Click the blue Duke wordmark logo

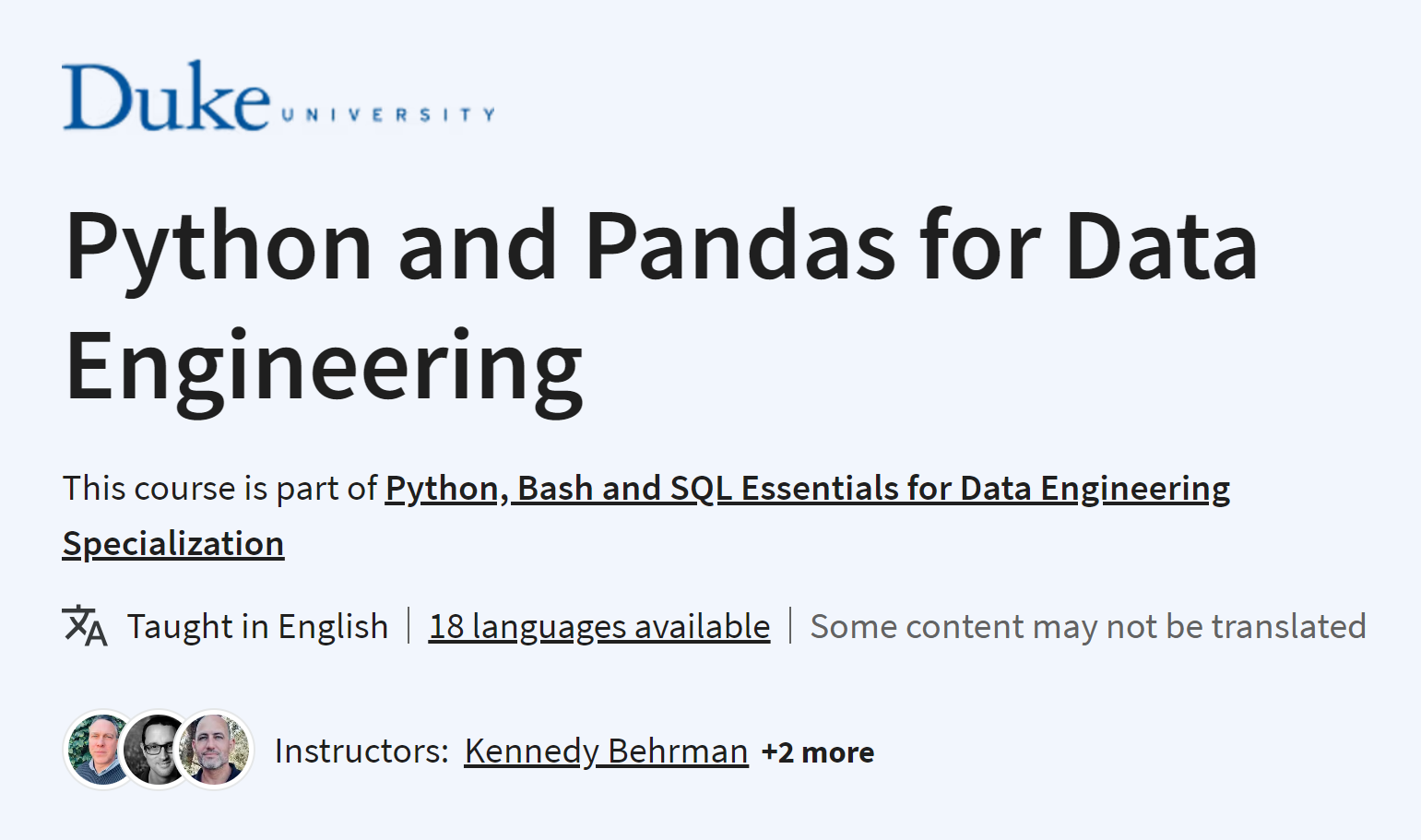click(x=166, y=97)
